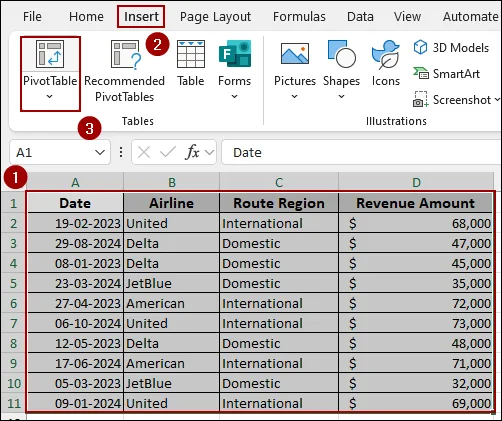Open the Pictures insert option
This screenshot has width=502, height=421.
point(295,71)
